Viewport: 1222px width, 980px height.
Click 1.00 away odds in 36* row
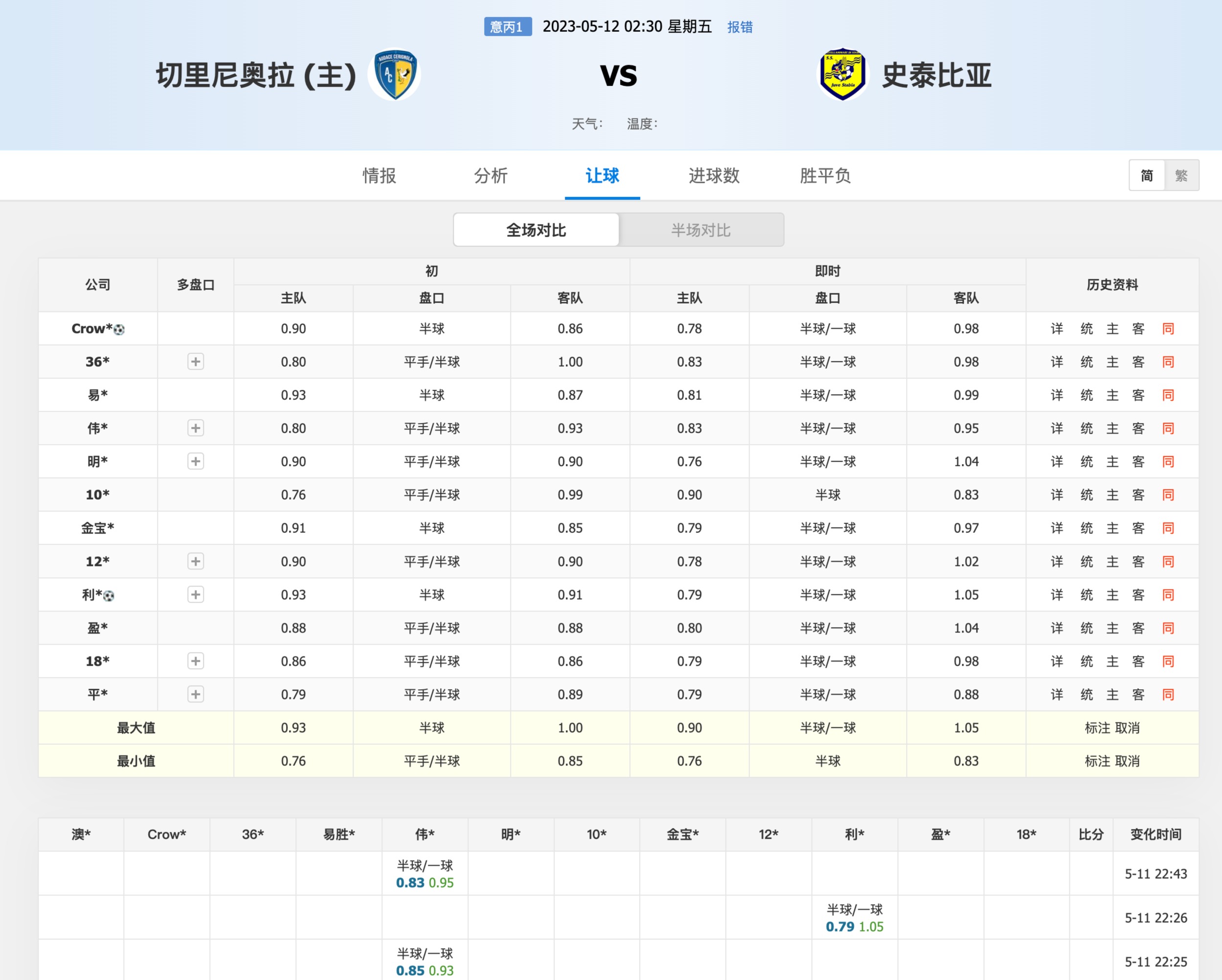coord(570,362)
